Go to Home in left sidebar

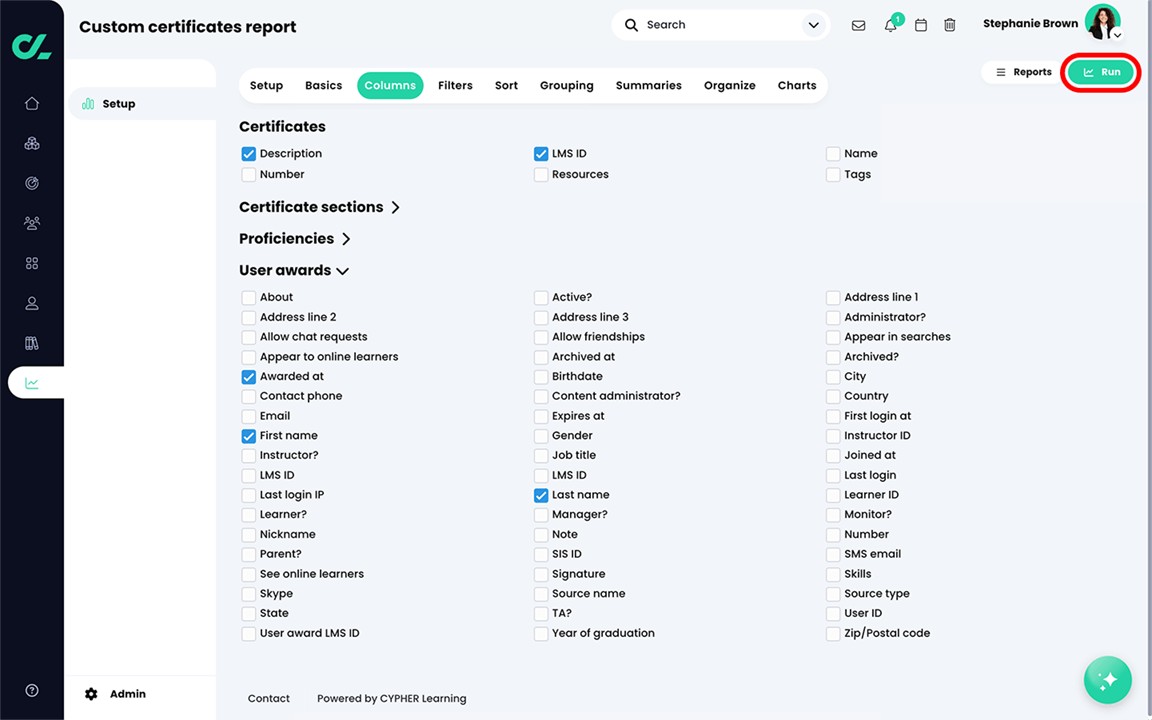pos(32,103)
